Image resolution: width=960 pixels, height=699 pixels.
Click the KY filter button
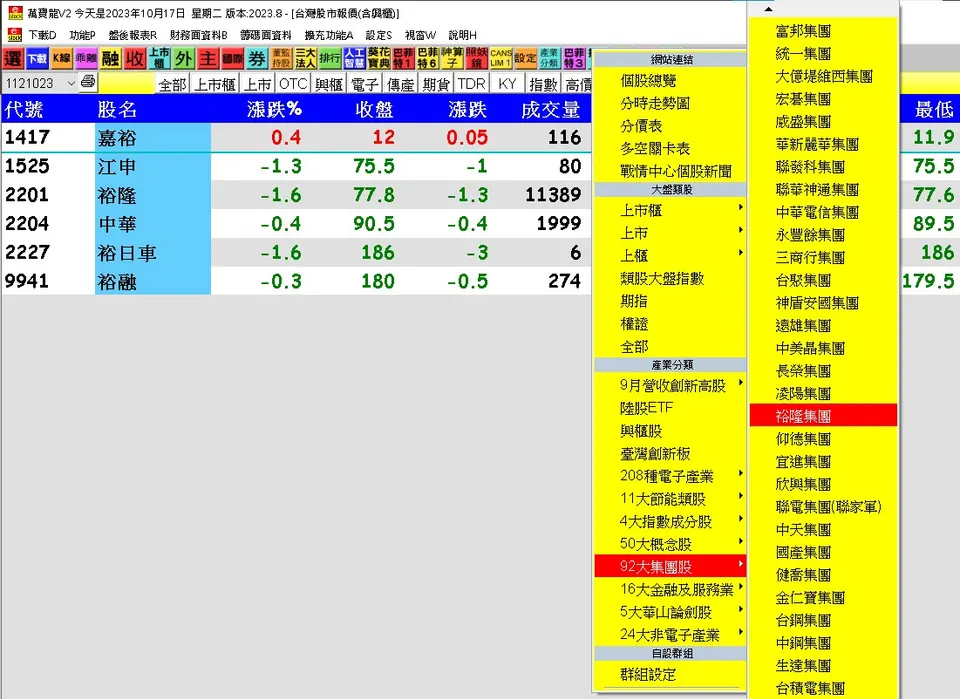click(x=507, y=84)
